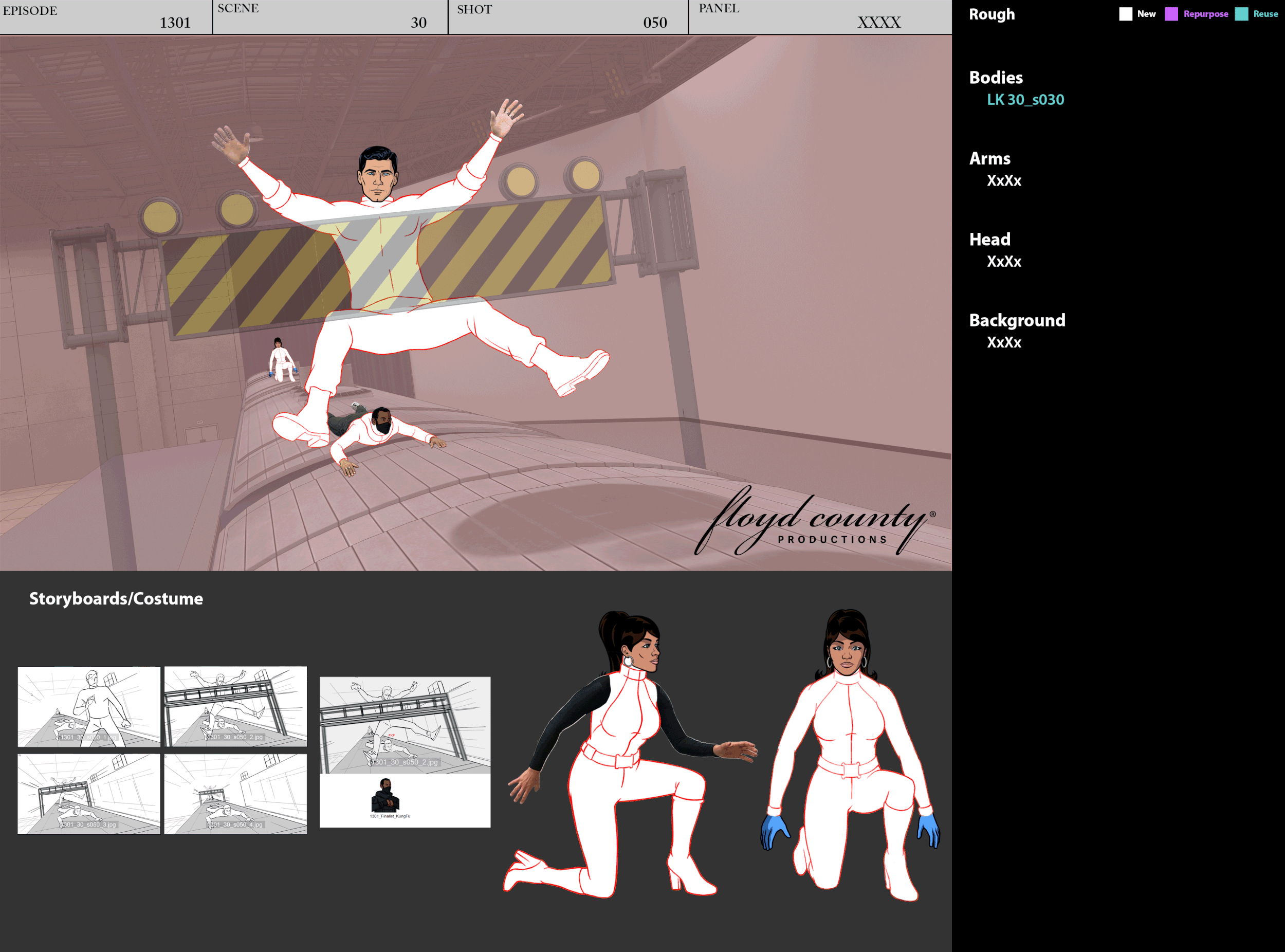Screen dimensions: 1285x952
Task: Click the 'Bodies' section heading
Action: [996, 77]
